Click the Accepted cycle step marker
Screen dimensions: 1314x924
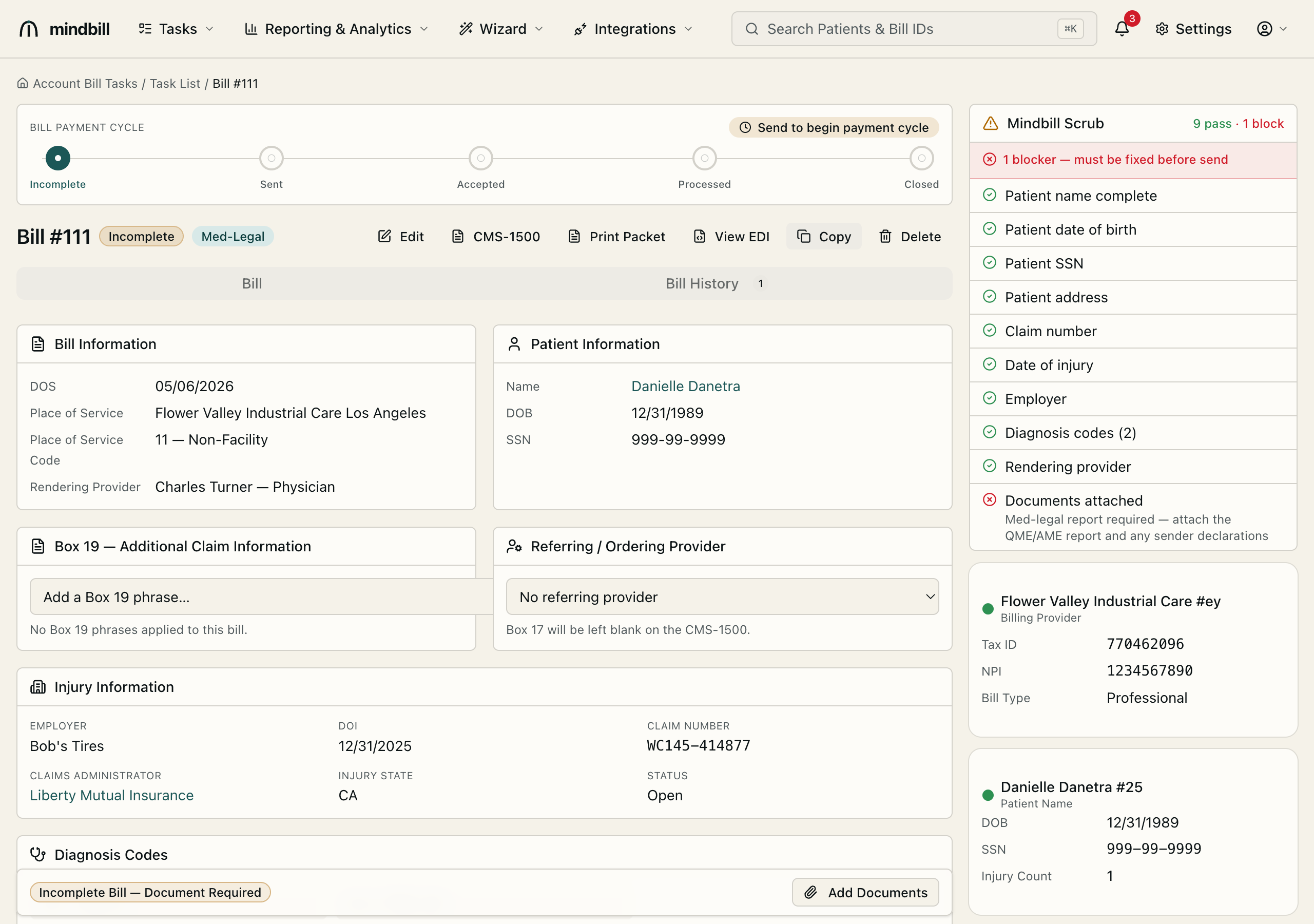tap(481, 158)
